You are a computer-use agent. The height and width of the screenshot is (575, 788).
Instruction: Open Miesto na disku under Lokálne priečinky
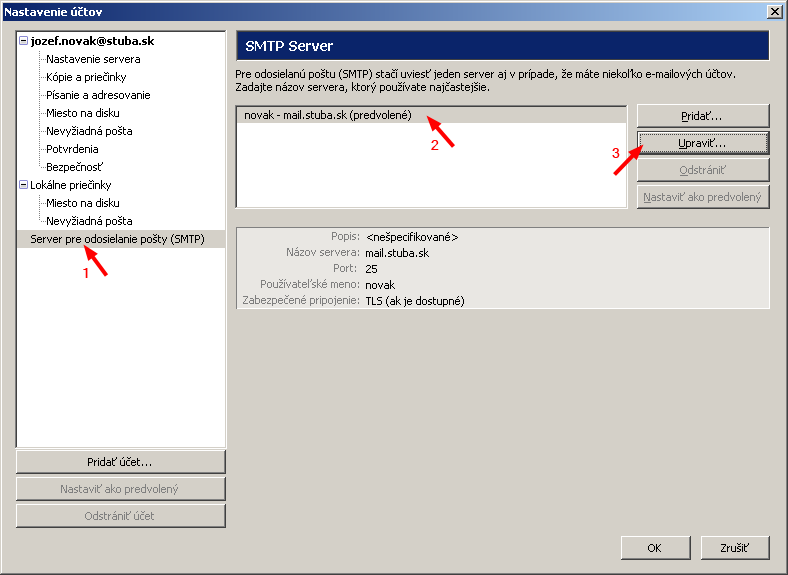[82, 203]
